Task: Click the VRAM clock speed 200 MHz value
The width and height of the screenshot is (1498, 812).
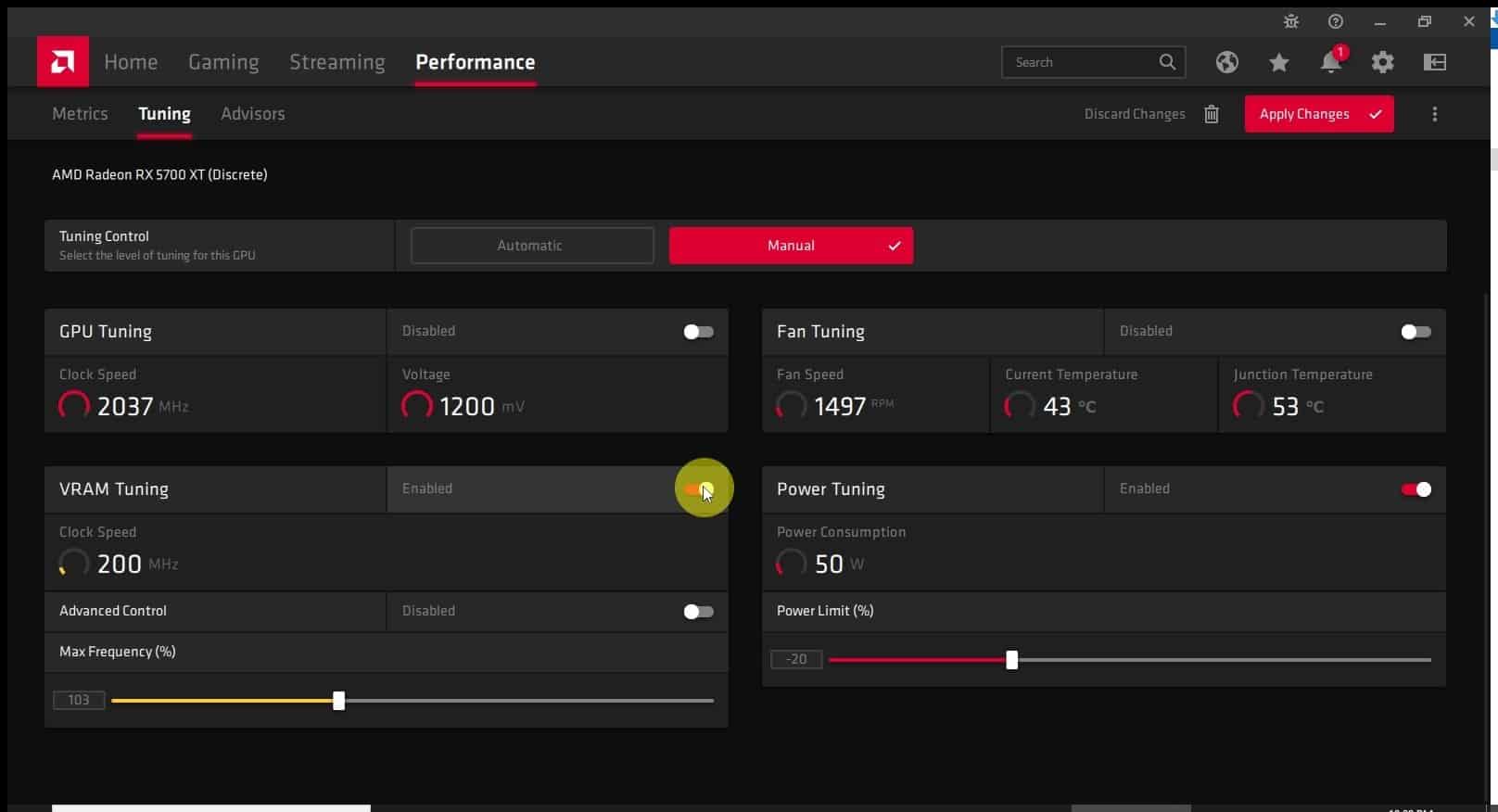Action: pyautogui.click(x=137, y=564)
